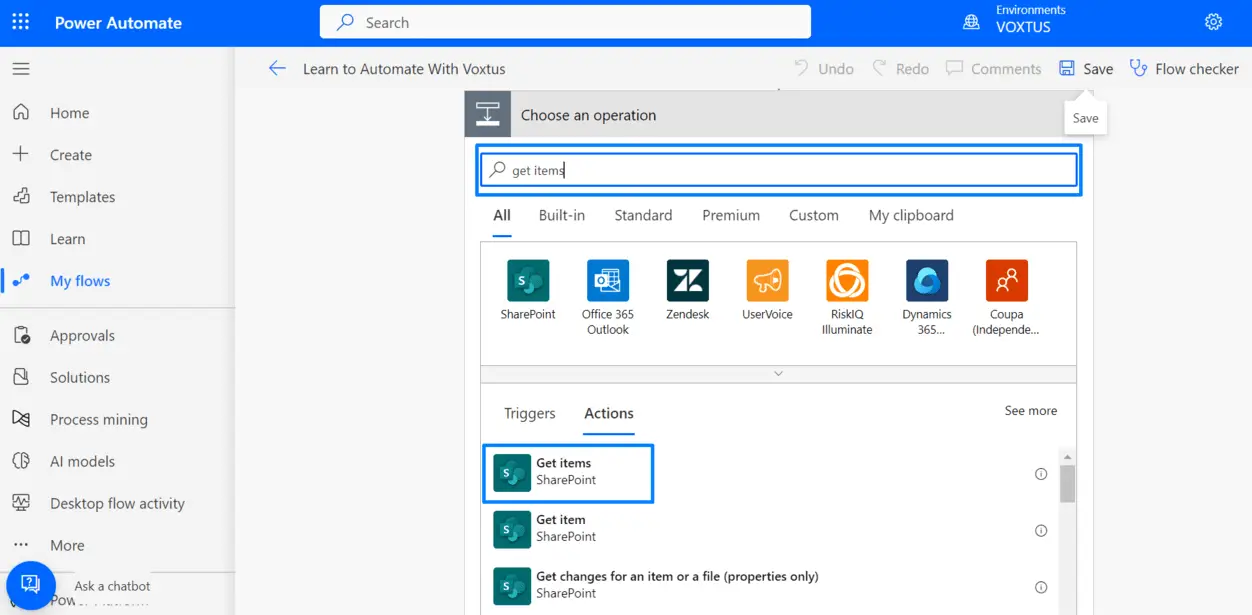Image resolution: width=1252 pixels, height=615 pixels.
Task: Open the settings gear icon
Action: coord(1213,22)
